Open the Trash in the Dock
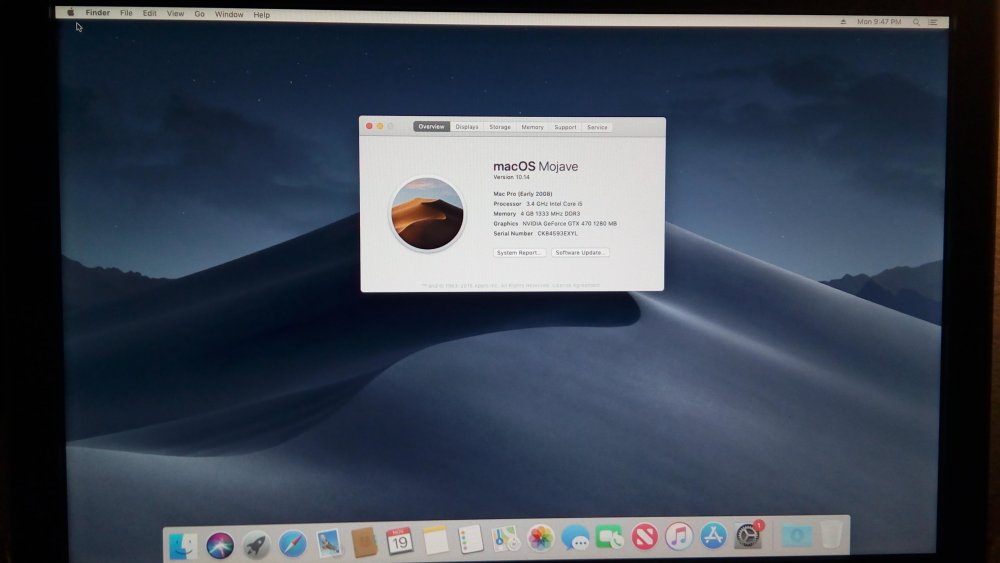Image resolution: width=1000 pixels, height=563 pixels. (x=832, y=534)
